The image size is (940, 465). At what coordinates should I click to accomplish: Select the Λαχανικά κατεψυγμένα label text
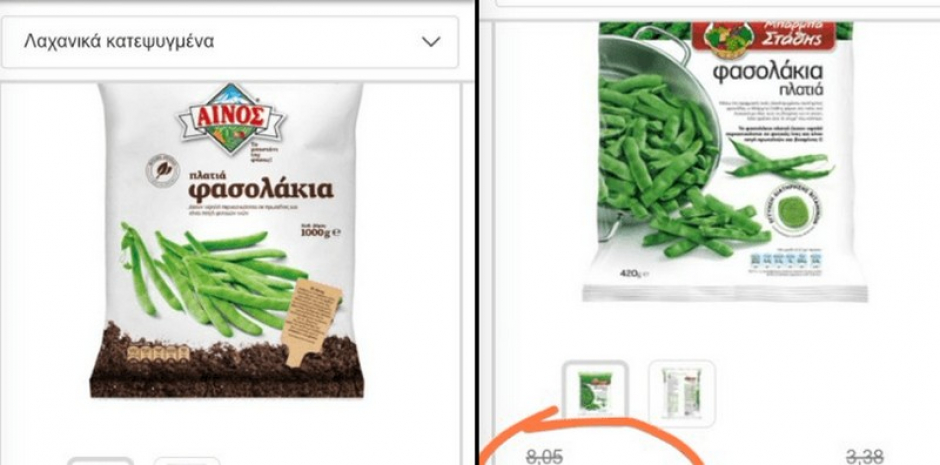click(119, 41)
